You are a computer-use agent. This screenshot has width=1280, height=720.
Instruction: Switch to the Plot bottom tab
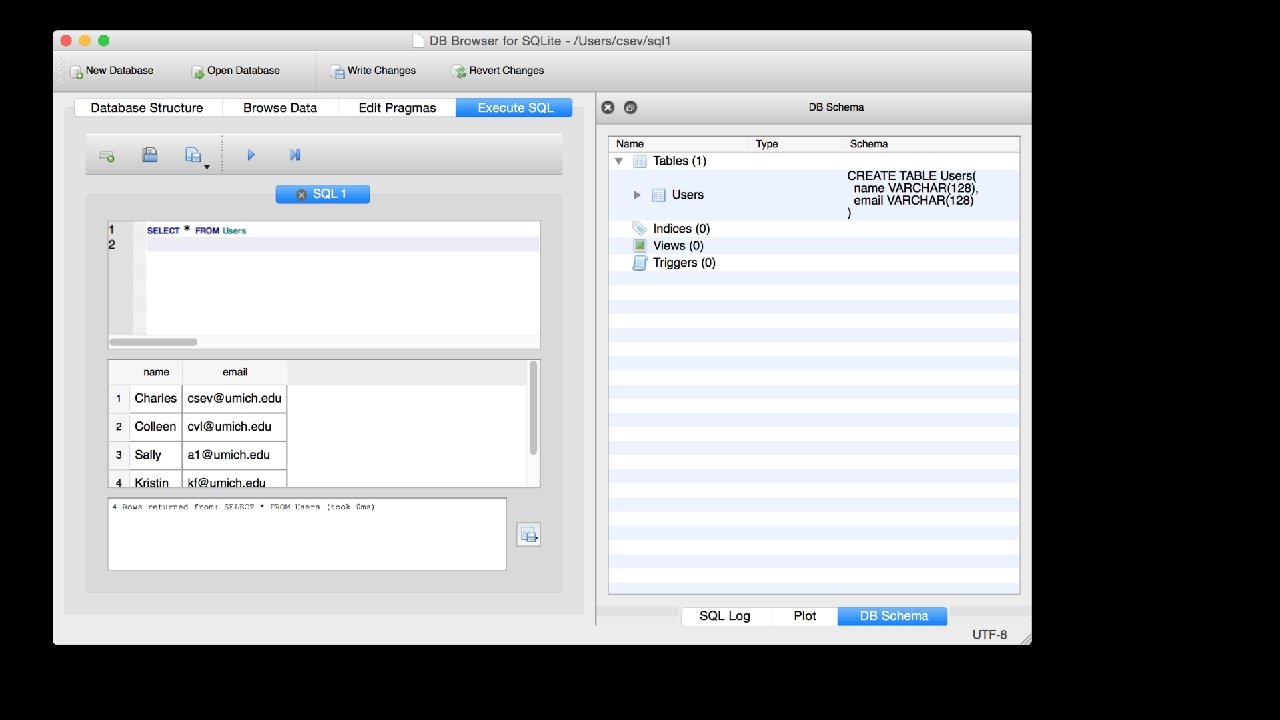[805, 616]
